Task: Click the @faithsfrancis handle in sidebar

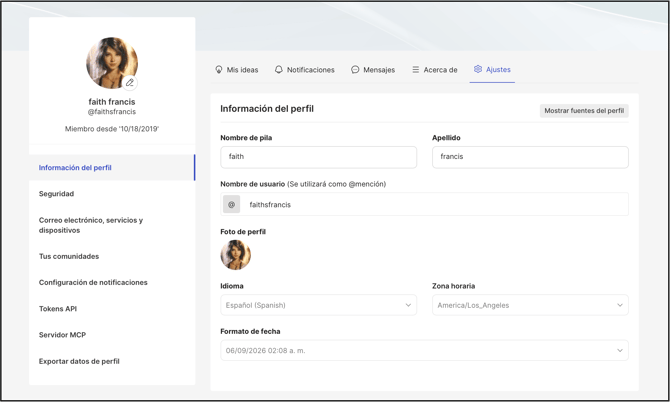Action: pos(112,112)
